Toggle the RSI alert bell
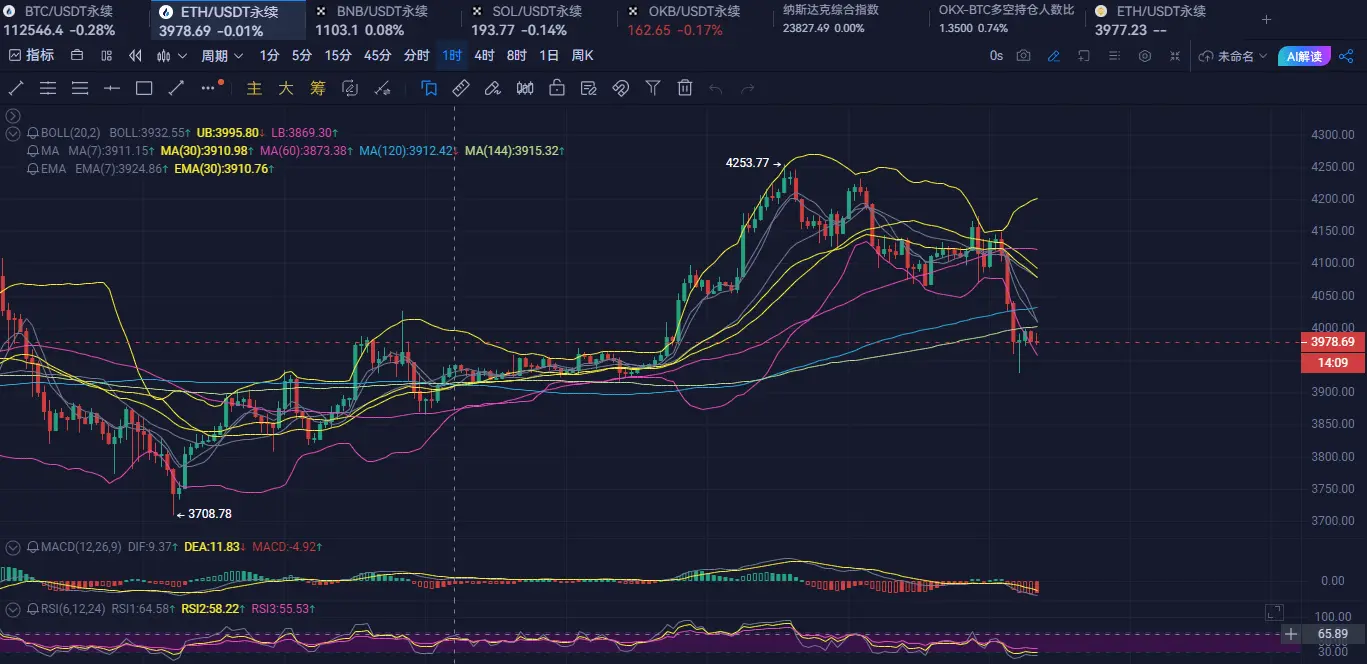This screenshot has width=1367, height=664. [x=34, y=609]
